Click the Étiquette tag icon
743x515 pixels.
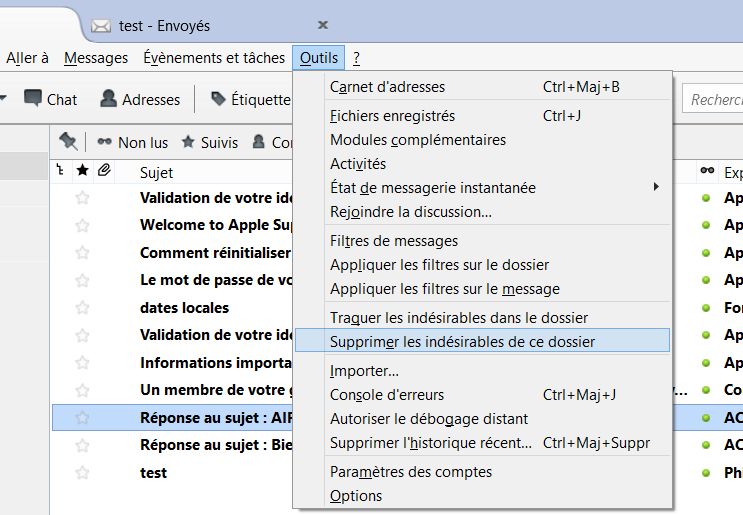pos(218,99)
